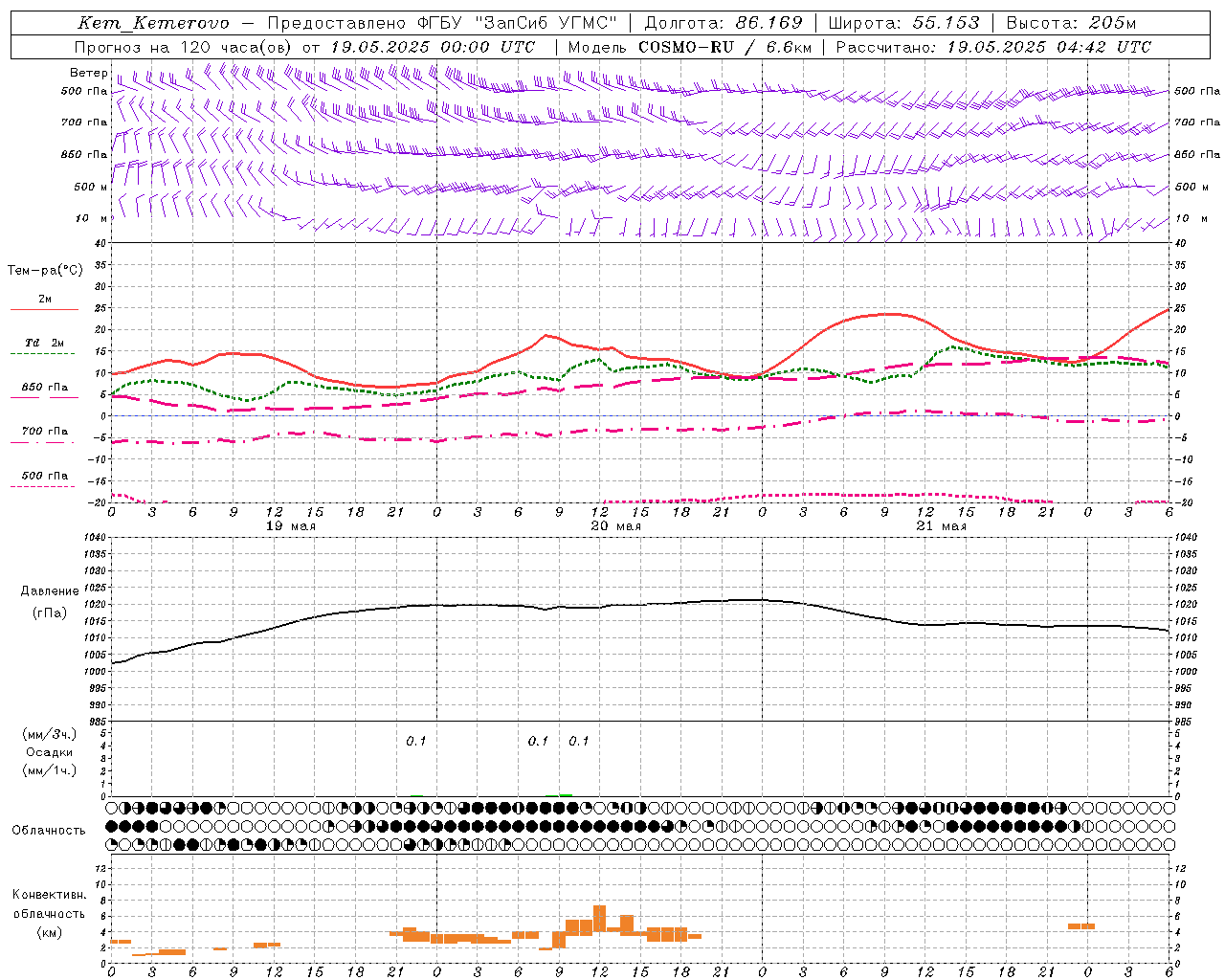Click the 'Рассчитано: 19.05.2025 04:42 UTC' timestamp

pyautogui.click(x=993, y=47)
